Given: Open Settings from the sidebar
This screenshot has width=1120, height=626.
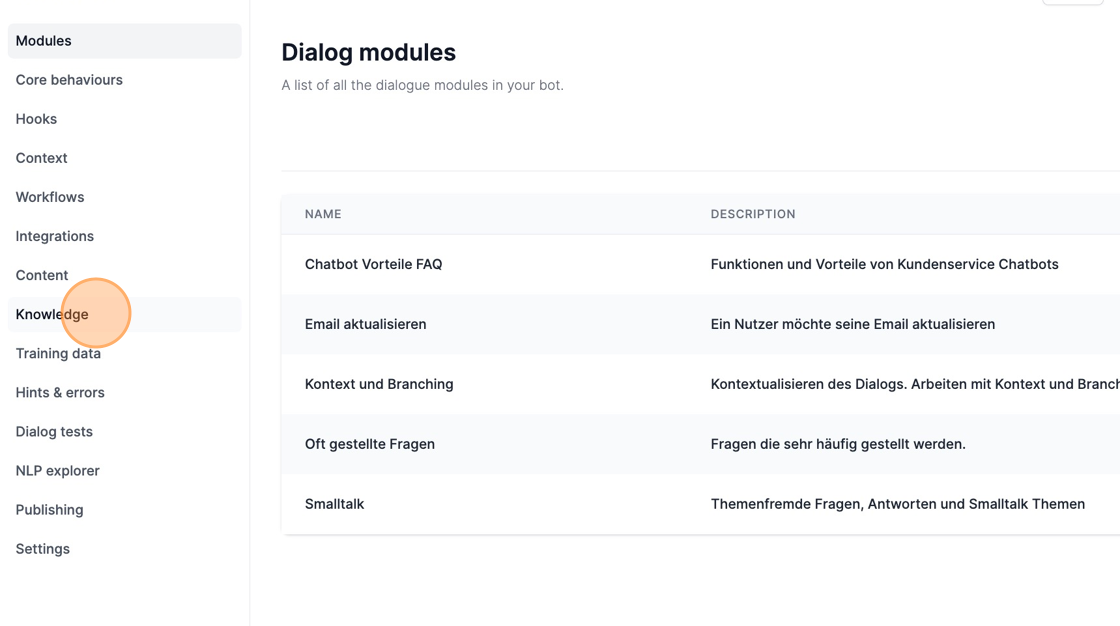Looking at the screenshot, I should (124, 549).
